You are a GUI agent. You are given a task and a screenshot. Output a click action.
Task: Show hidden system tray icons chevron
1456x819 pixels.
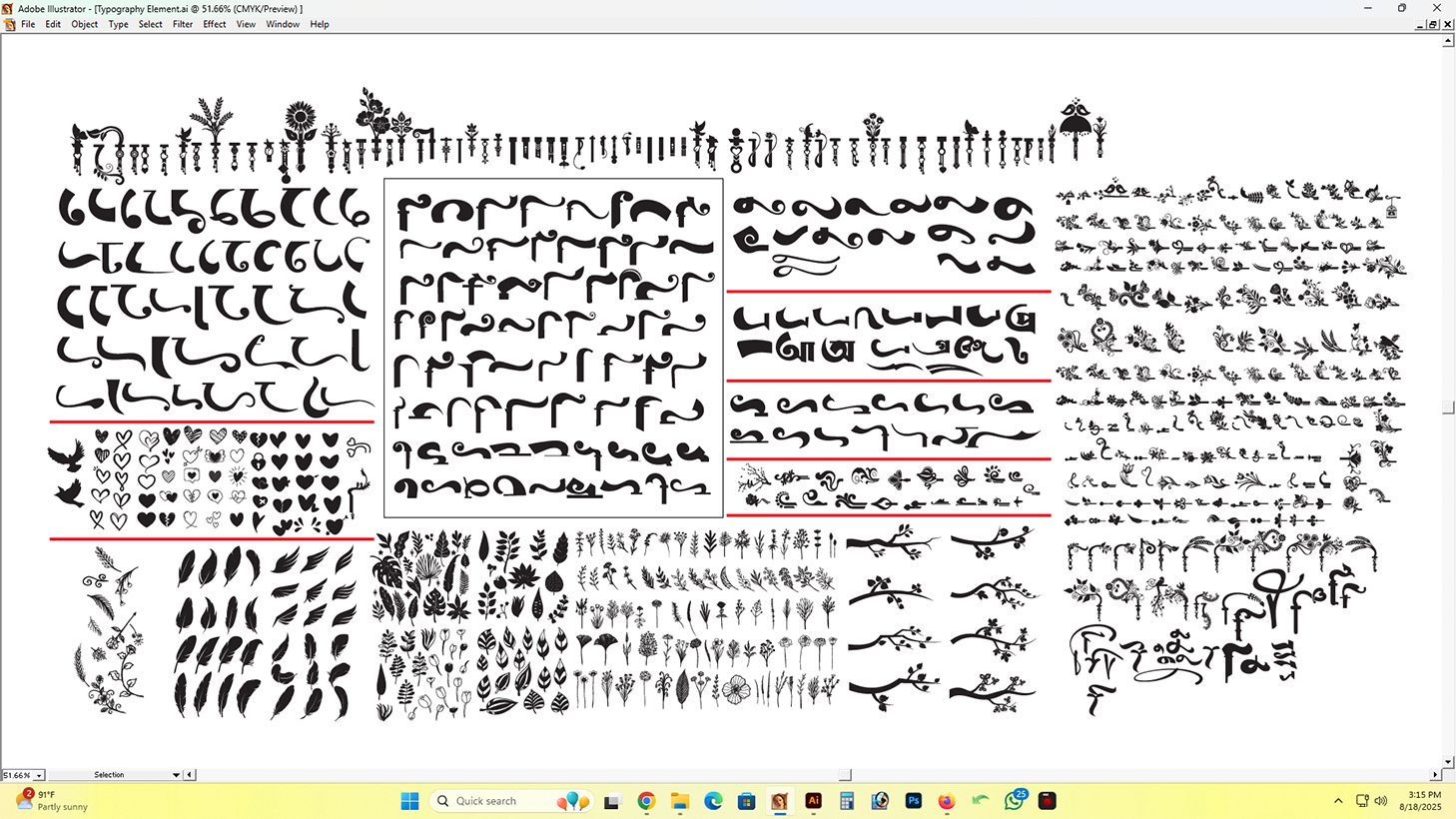[1338, 801]
